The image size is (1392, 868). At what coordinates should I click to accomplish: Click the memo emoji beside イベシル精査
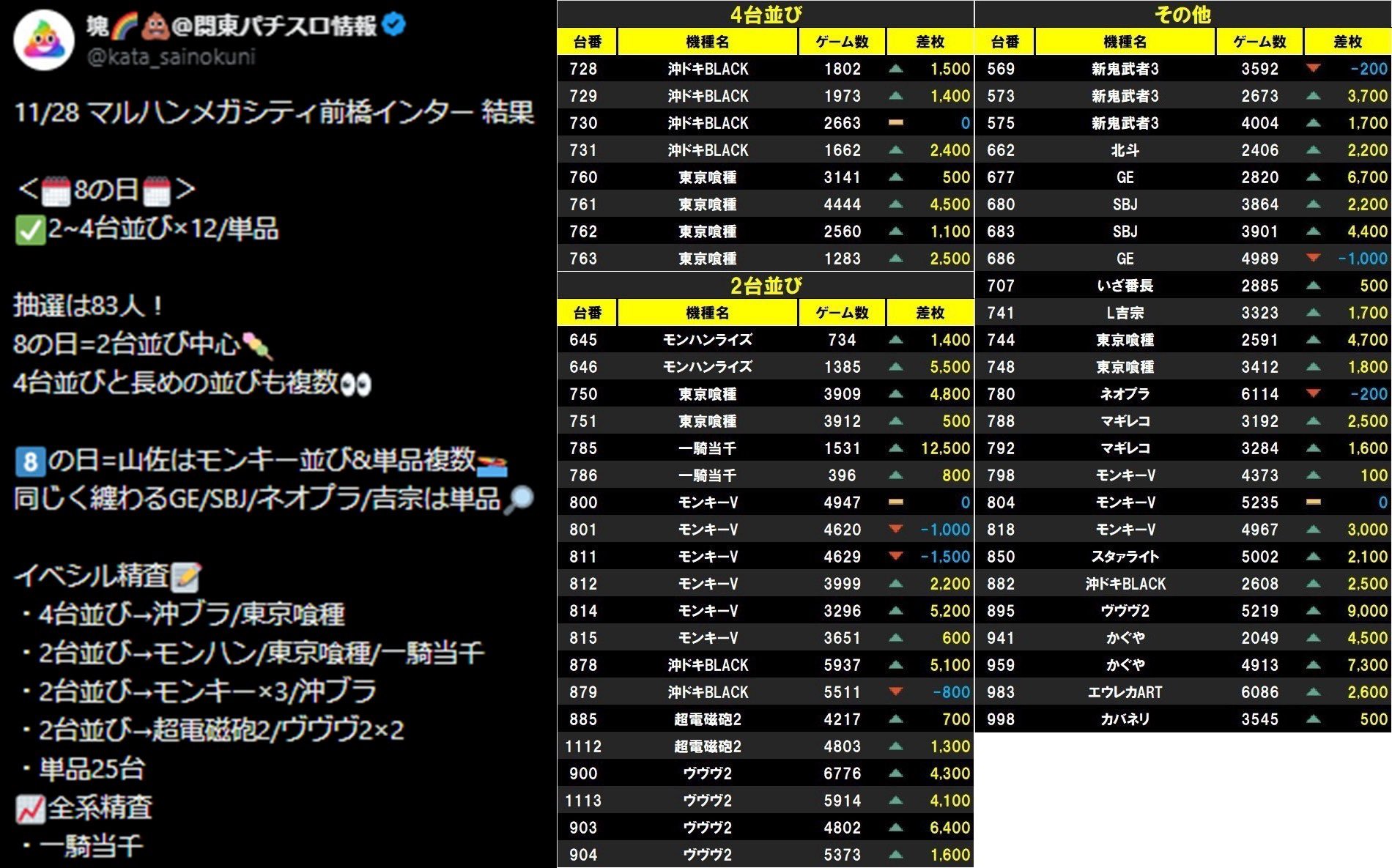(185, 576)
